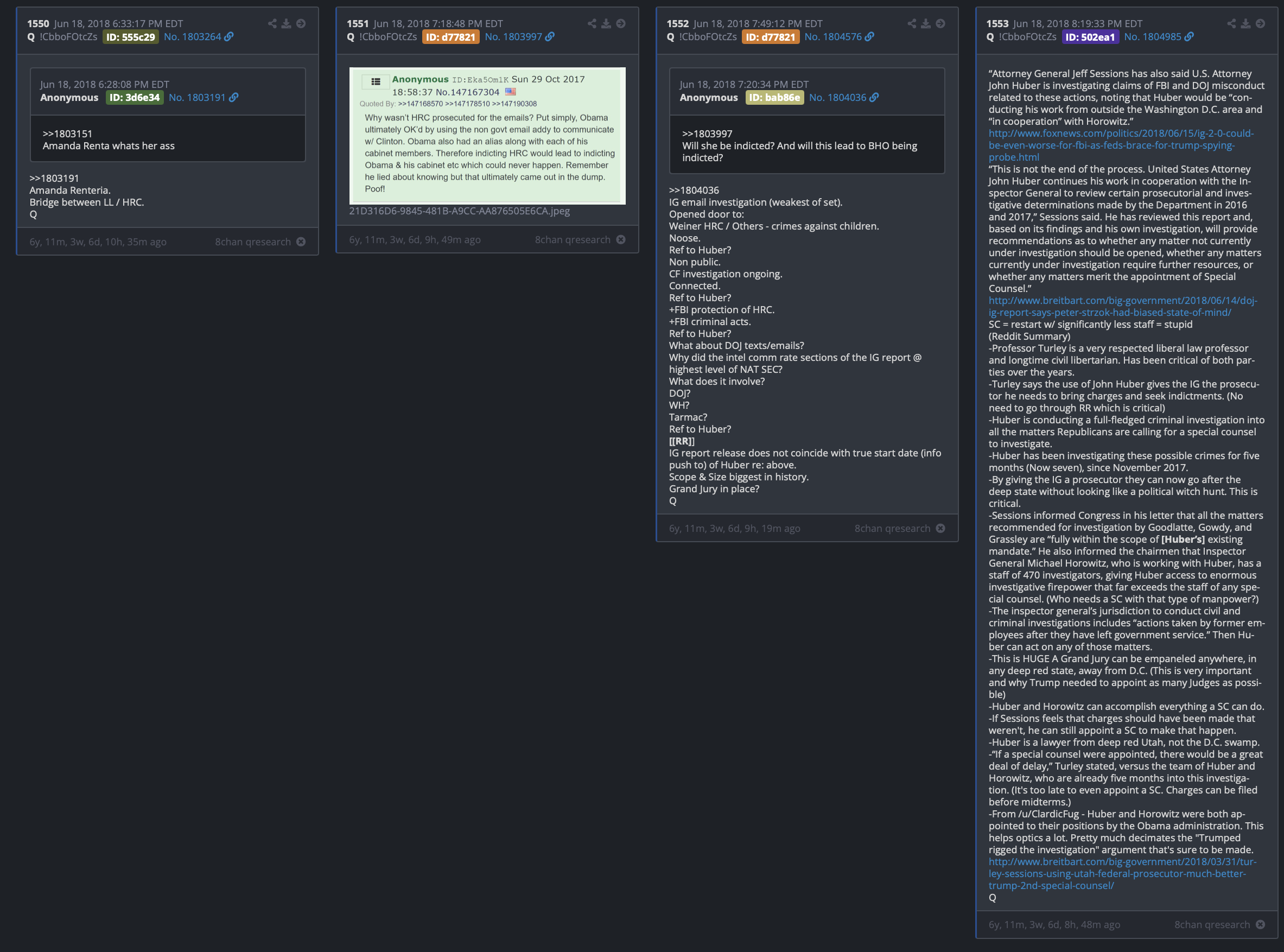Click ID: 502ea1 badge in post 1553
The height and width of the screenshot is (952, 1284).
1090,37
